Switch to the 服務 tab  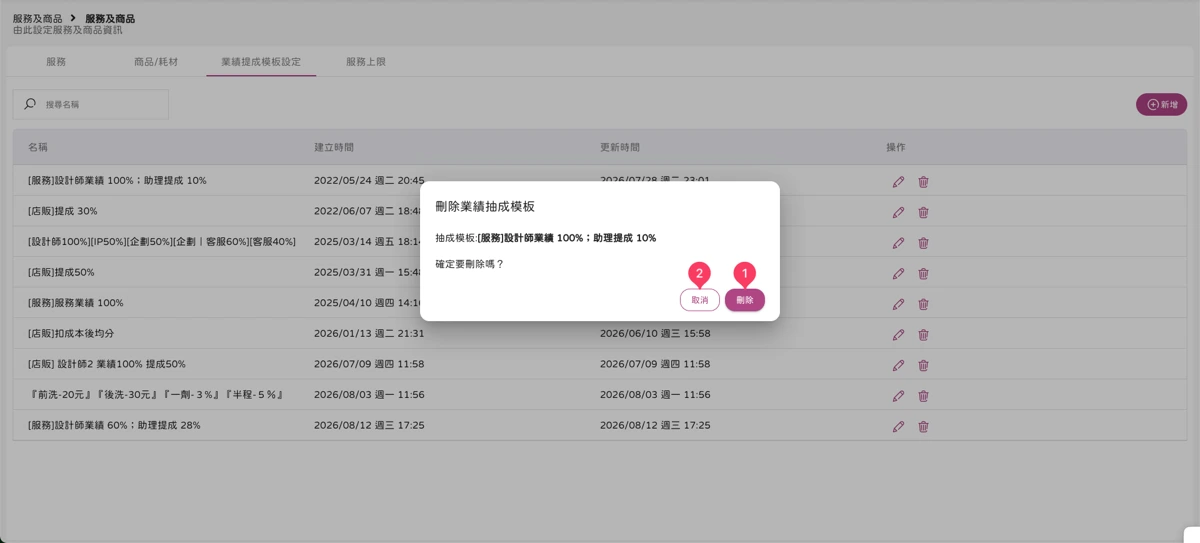click(56, 62)
